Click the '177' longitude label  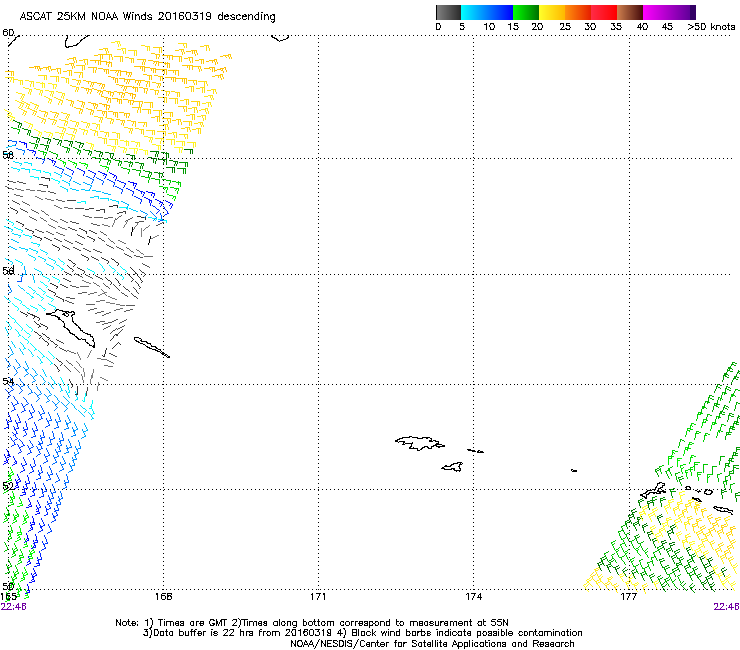coord(628,597)
